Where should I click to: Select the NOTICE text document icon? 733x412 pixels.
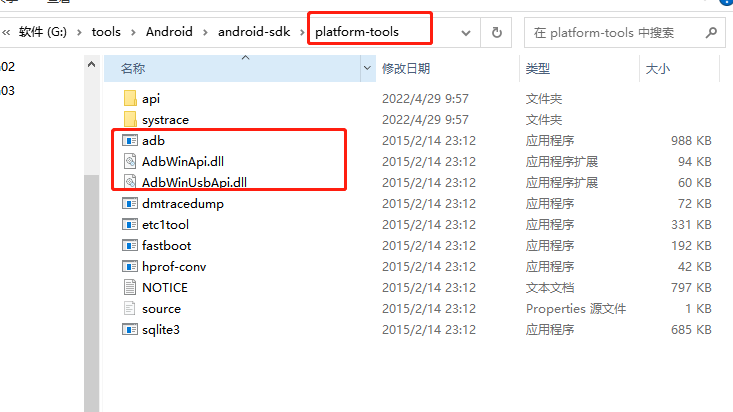[x=130, y=287]
